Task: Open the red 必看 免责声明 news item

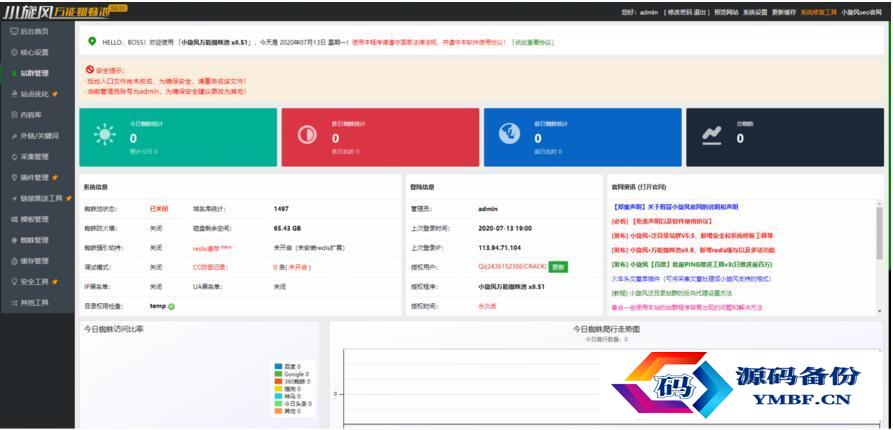Action: pyautogui.click(x=662, y=221)
